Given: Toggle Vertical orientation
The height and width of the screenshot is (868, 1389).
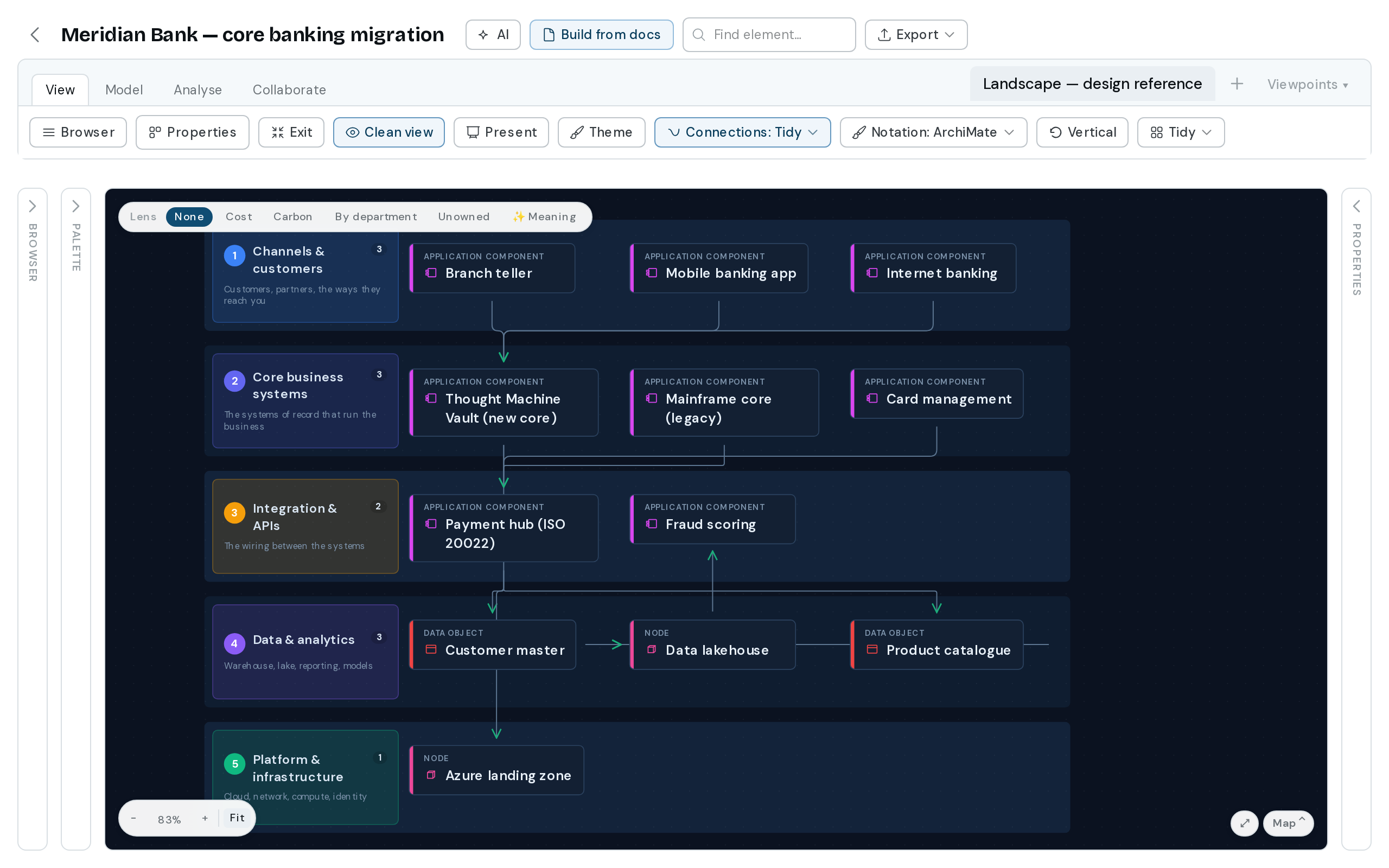Looking at the screenshot, I should (1082, 132).
